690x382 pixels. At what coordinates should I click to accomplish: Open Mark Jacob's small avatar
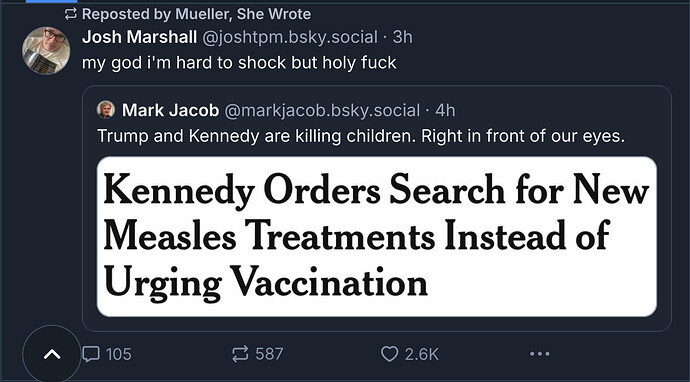[x=106, y=110]
